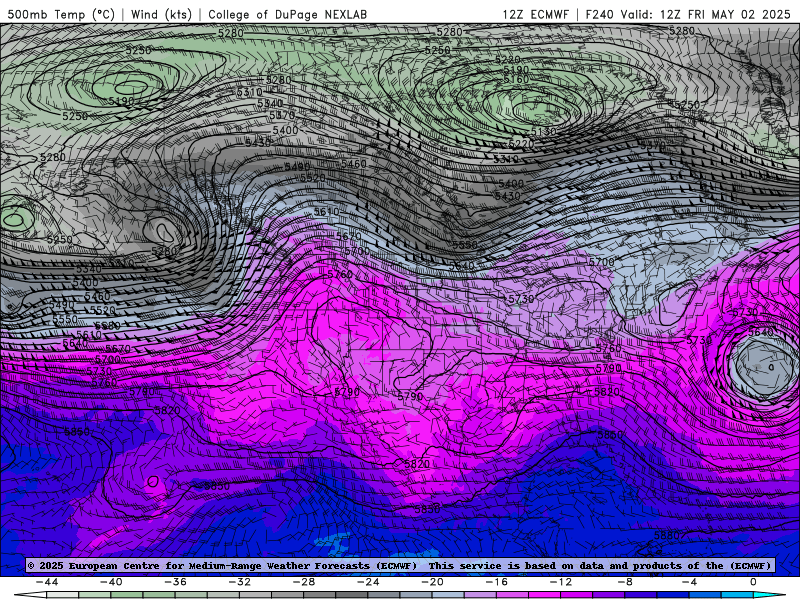Click the -28 color scale label
This screenshot has width=800, height=600.
(x=304, y=582)
